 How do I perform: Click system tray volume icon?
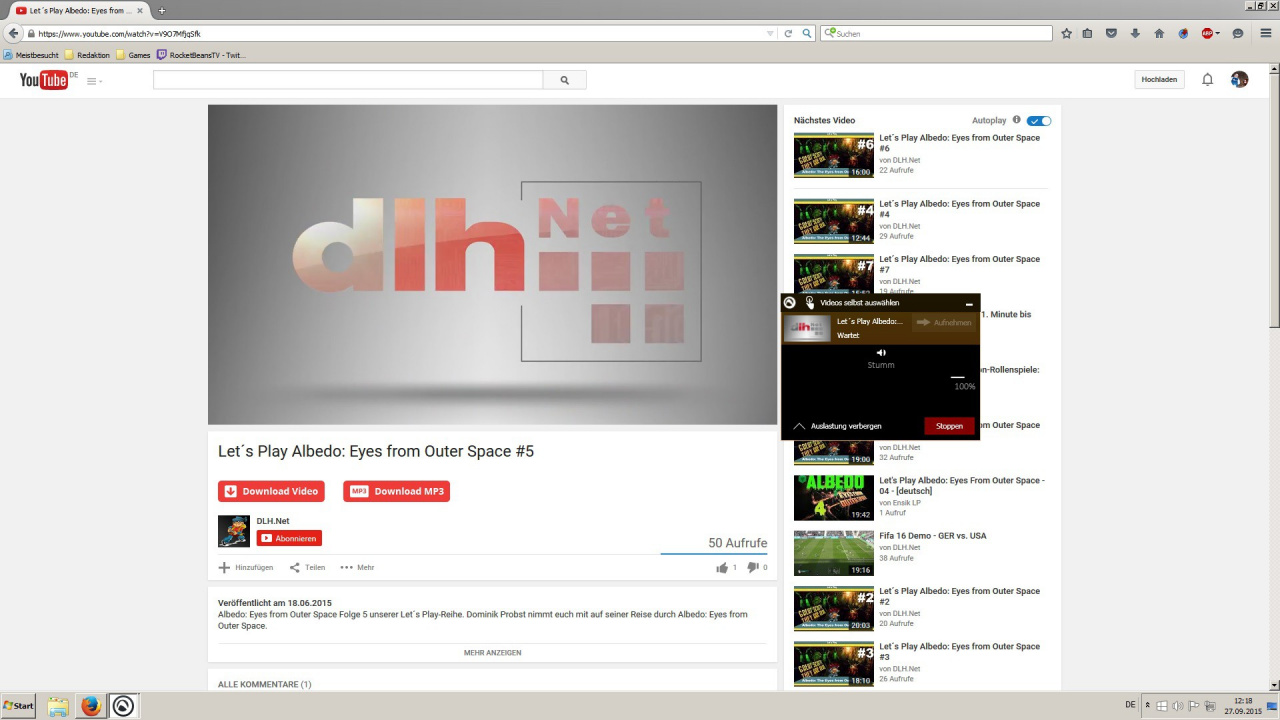point(1177,706)
